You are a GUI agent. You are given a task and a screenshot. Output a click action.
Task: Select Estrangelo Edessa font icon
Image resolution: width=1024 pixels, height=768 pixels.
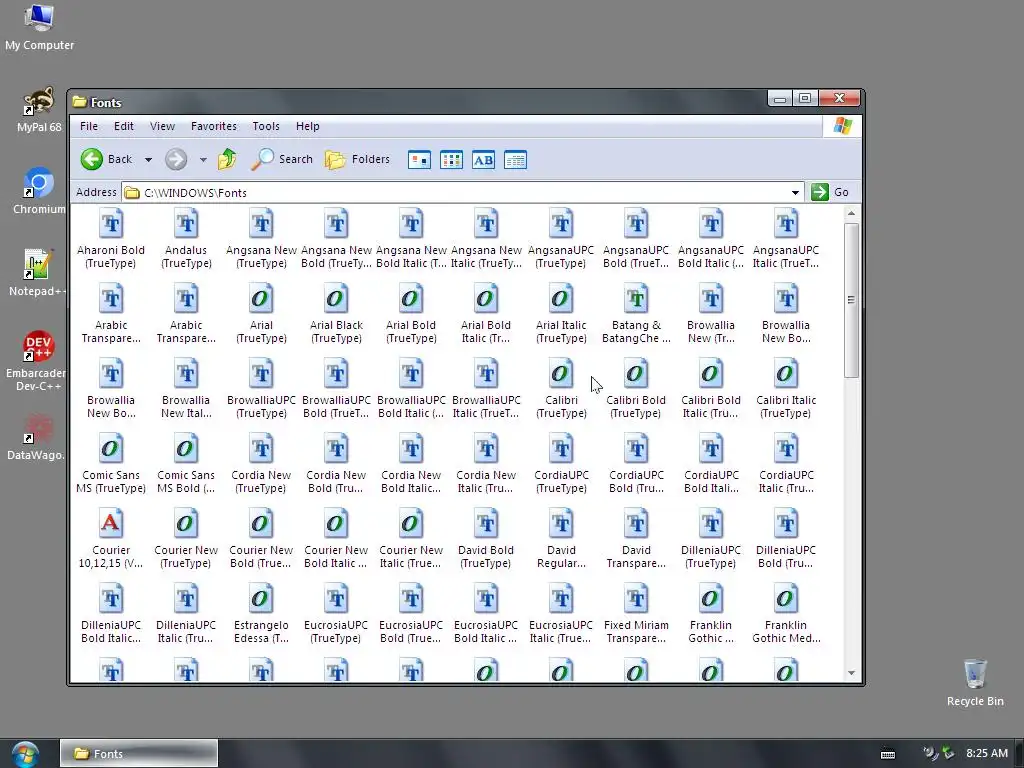[x=261, y=600]
